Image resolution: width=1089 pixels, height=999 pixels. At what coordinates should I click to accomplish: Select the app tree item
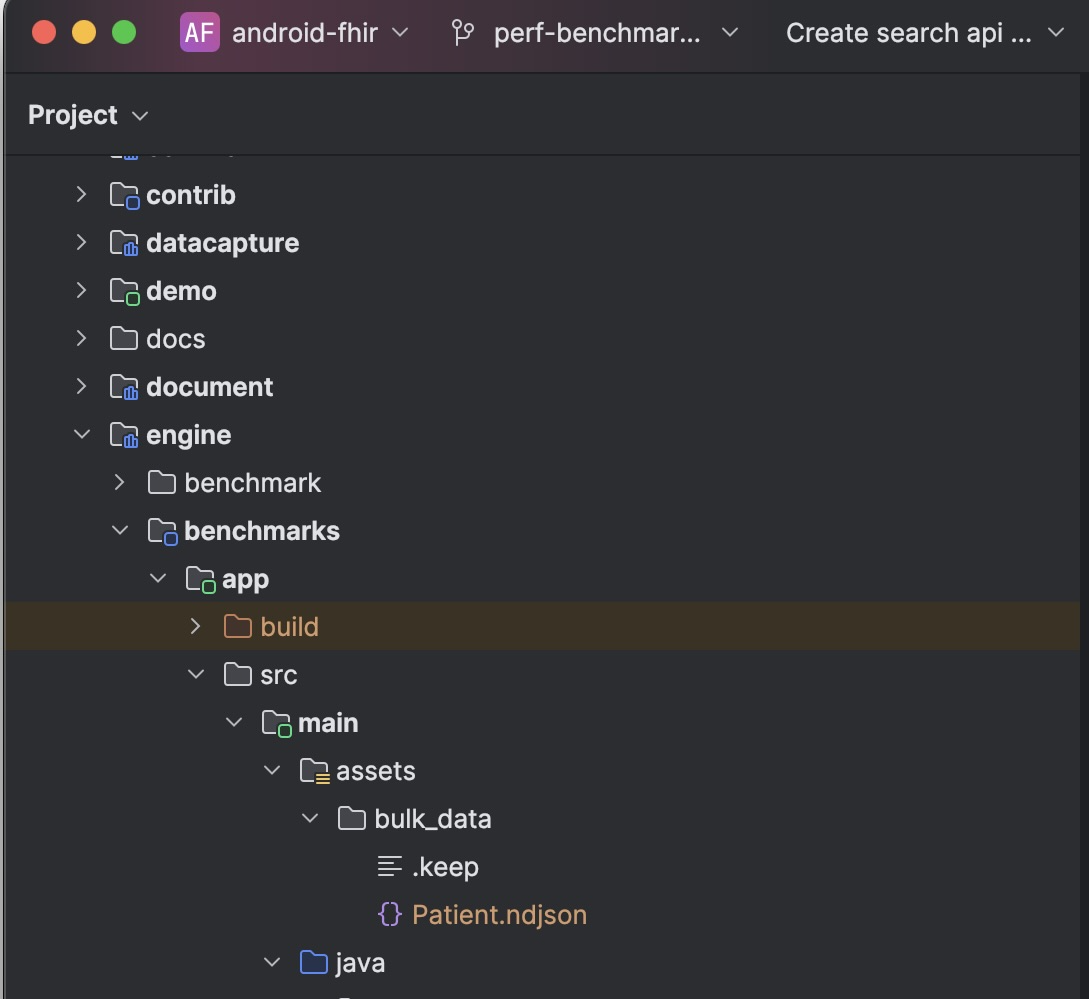coord(245,579)
